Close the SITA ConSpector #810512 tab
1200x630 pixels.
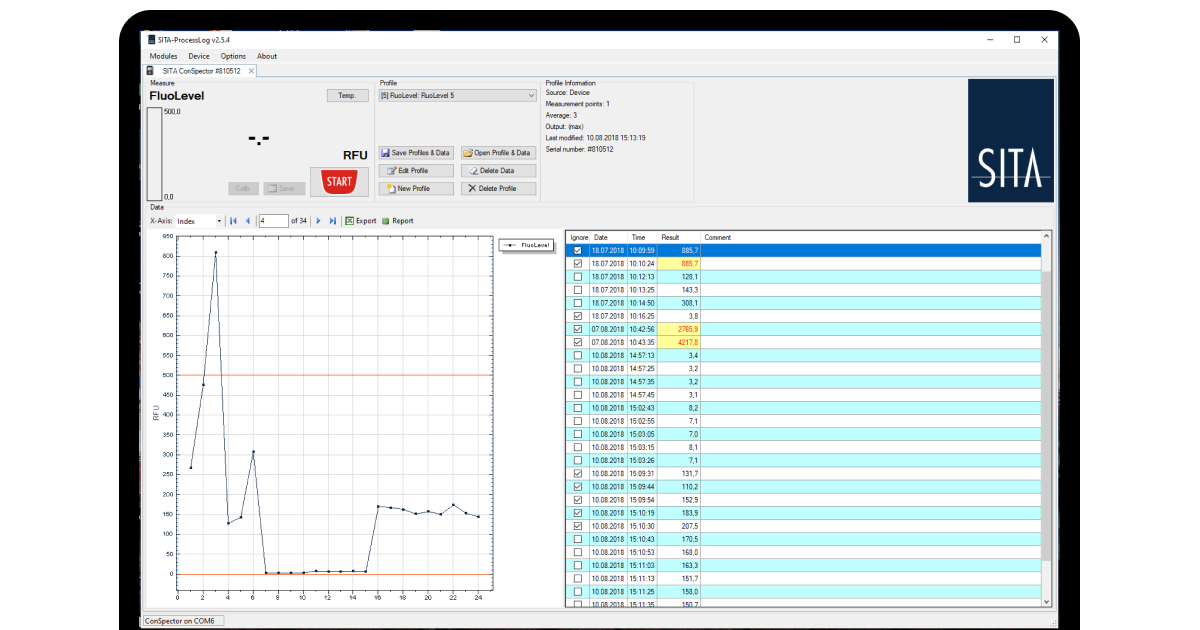pyautogui.click(x=252, y=71)
